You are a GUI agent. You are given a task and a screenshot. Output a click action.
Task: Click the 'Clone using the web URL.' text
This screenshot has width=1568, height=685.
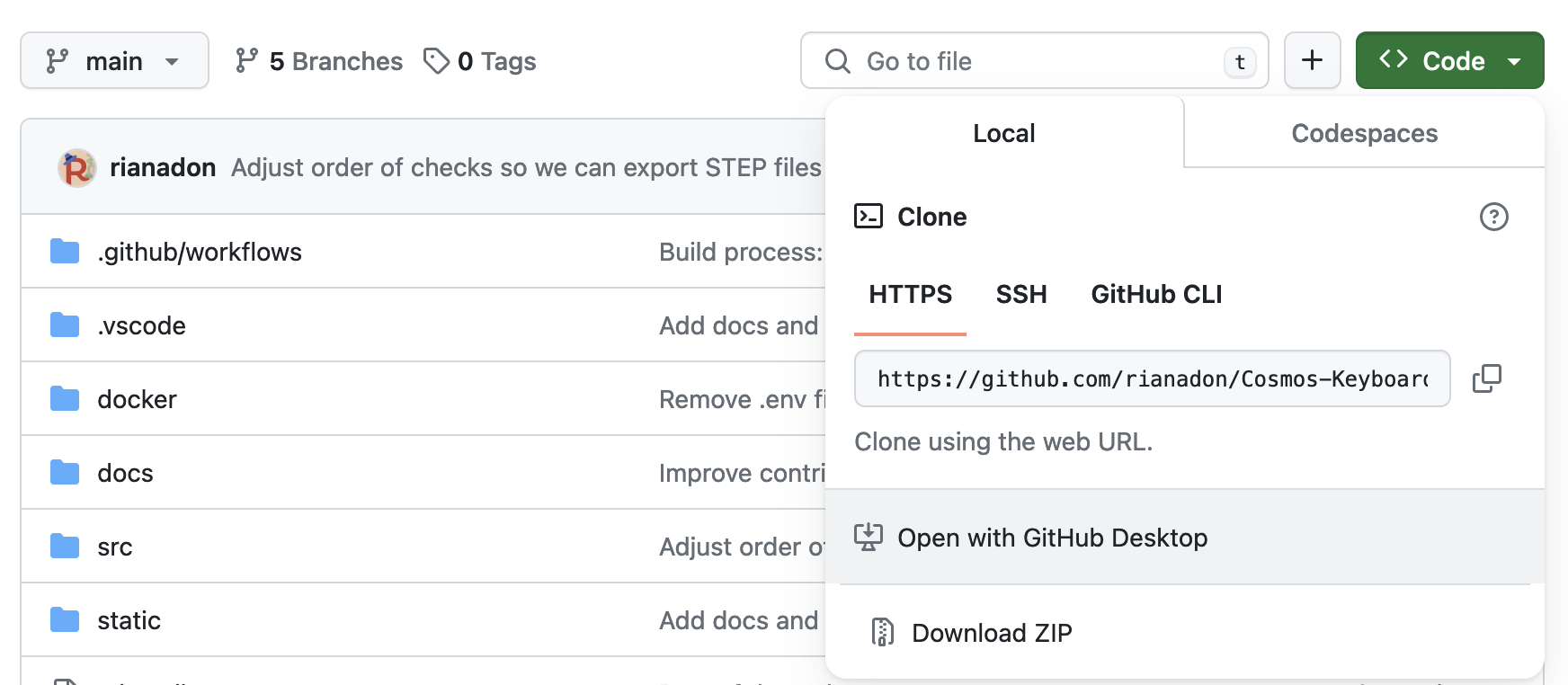coord(1003,441)
